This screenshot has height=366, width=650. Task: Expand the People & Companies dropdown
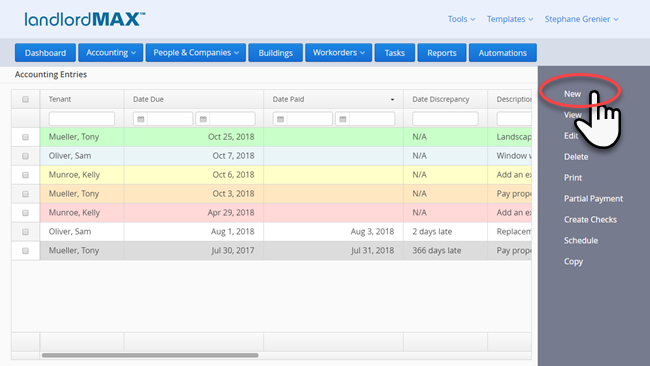point(196,53)
